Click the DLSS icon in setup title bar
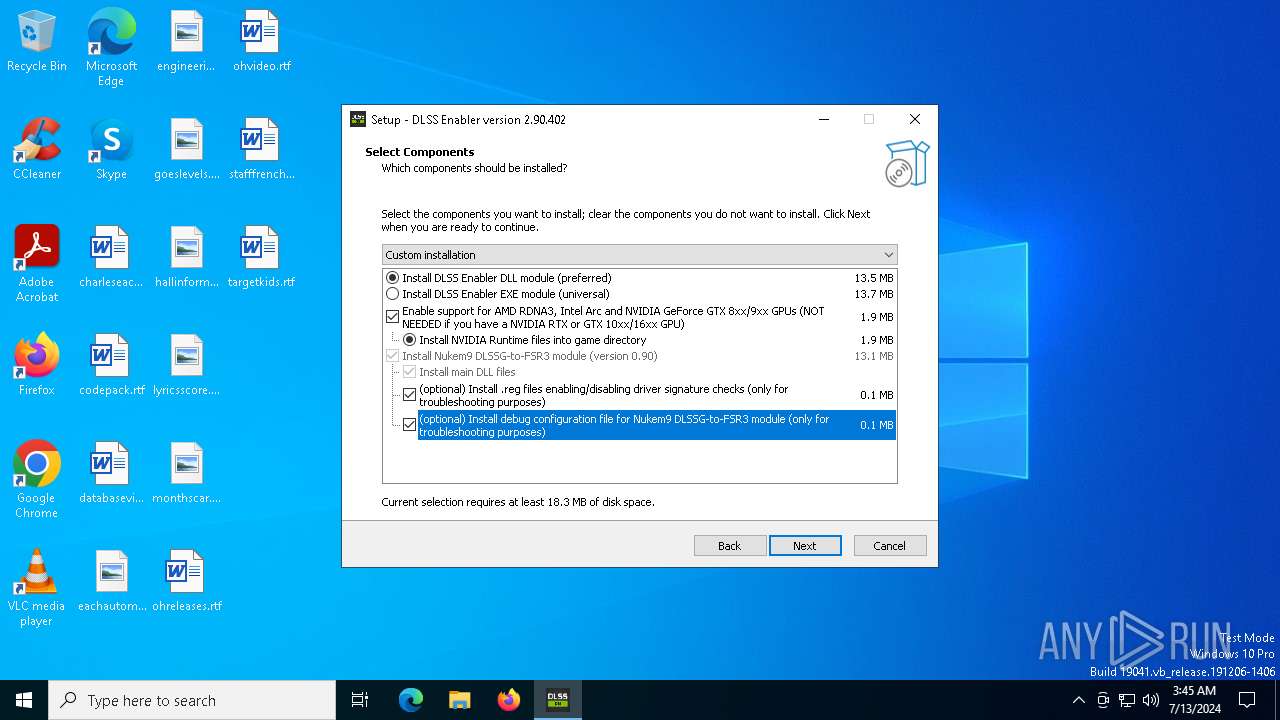This screenshot has width=1280, height=720. pyautogui.click(x=358, y=119)
